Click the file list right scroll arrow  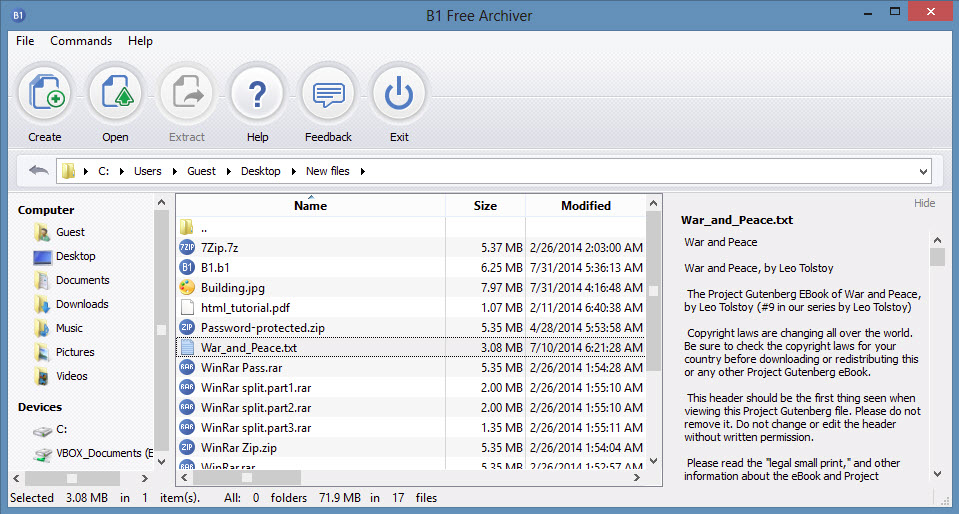637,477
